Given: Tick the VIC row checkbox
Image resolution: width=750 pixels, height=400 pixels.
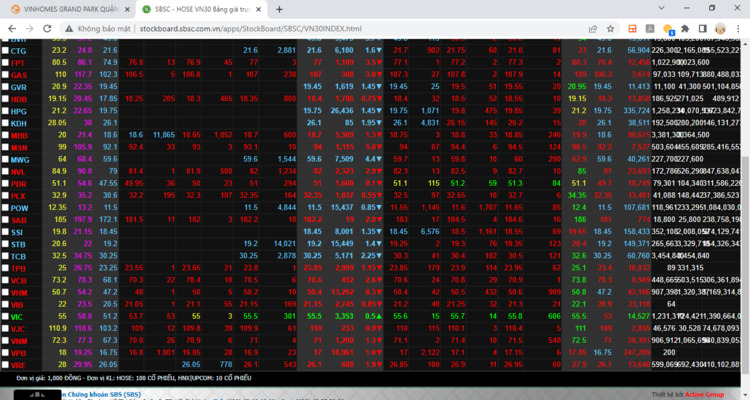Looking at the screenshot, I should tap(5, 316).
